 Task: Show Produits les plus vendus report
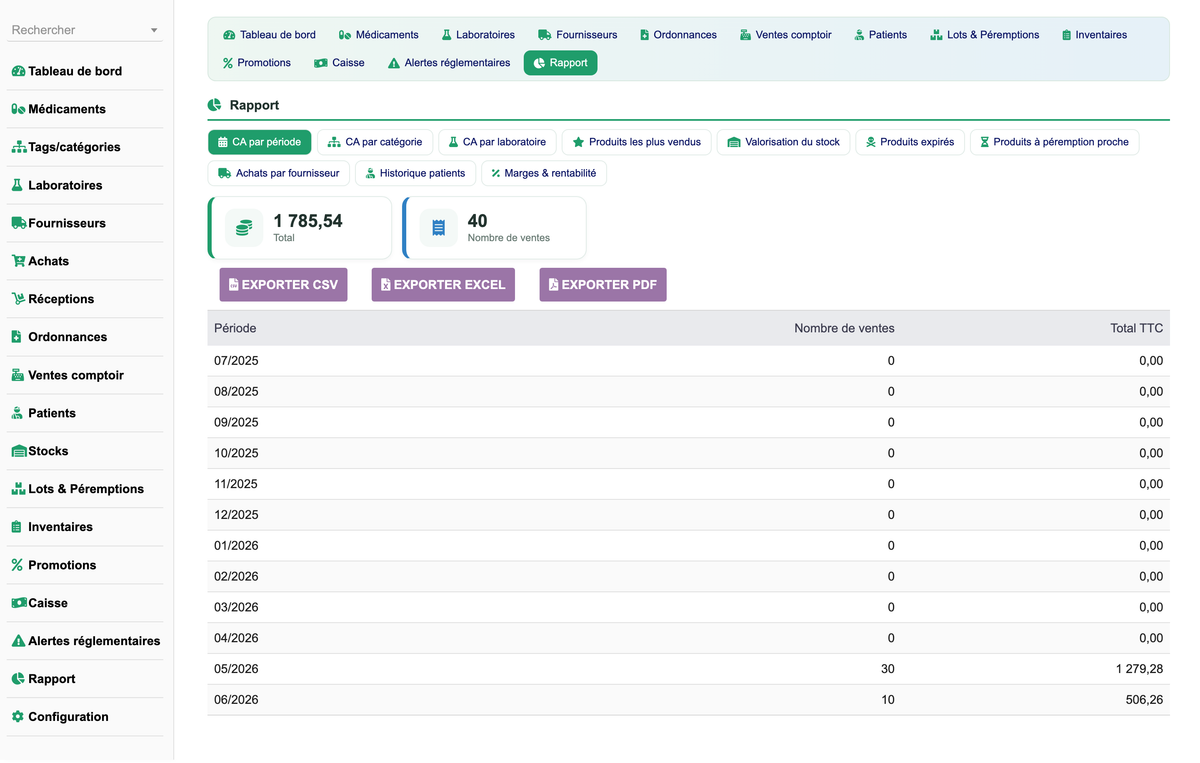tap(637, 142)
